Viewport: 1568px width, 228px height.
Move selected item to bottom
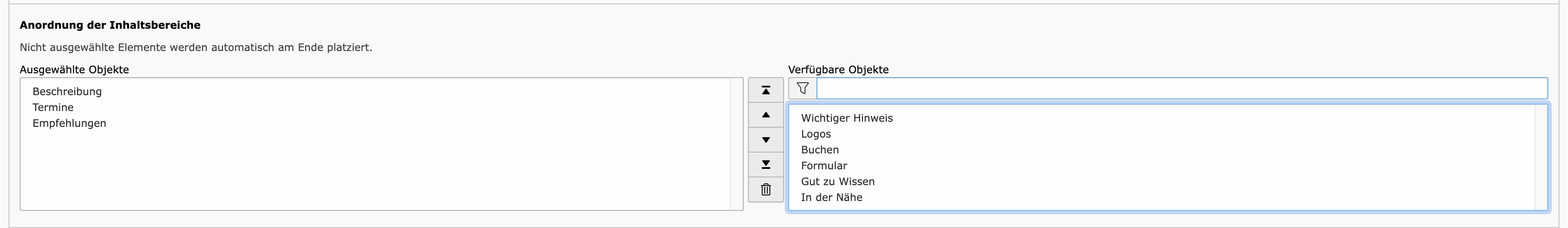click(x=766, y=165)
